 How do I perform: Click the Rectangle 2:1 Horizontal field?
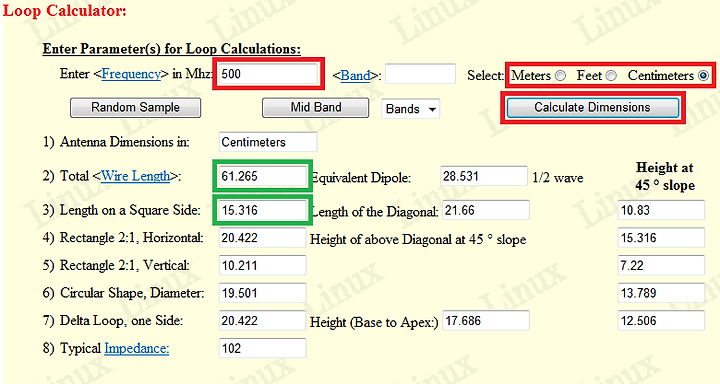(263, 238)
